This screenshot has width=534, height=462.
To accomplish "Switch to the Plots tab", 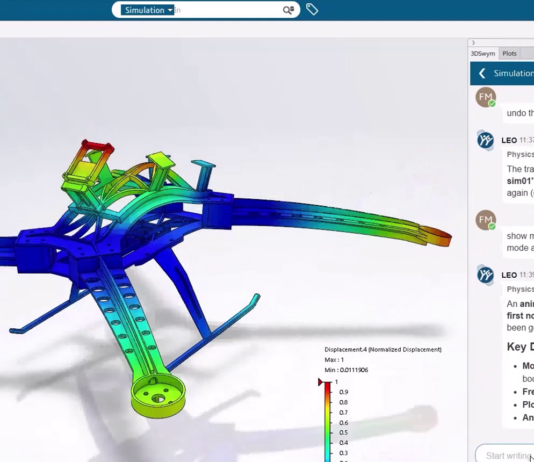I will (509, 53).
